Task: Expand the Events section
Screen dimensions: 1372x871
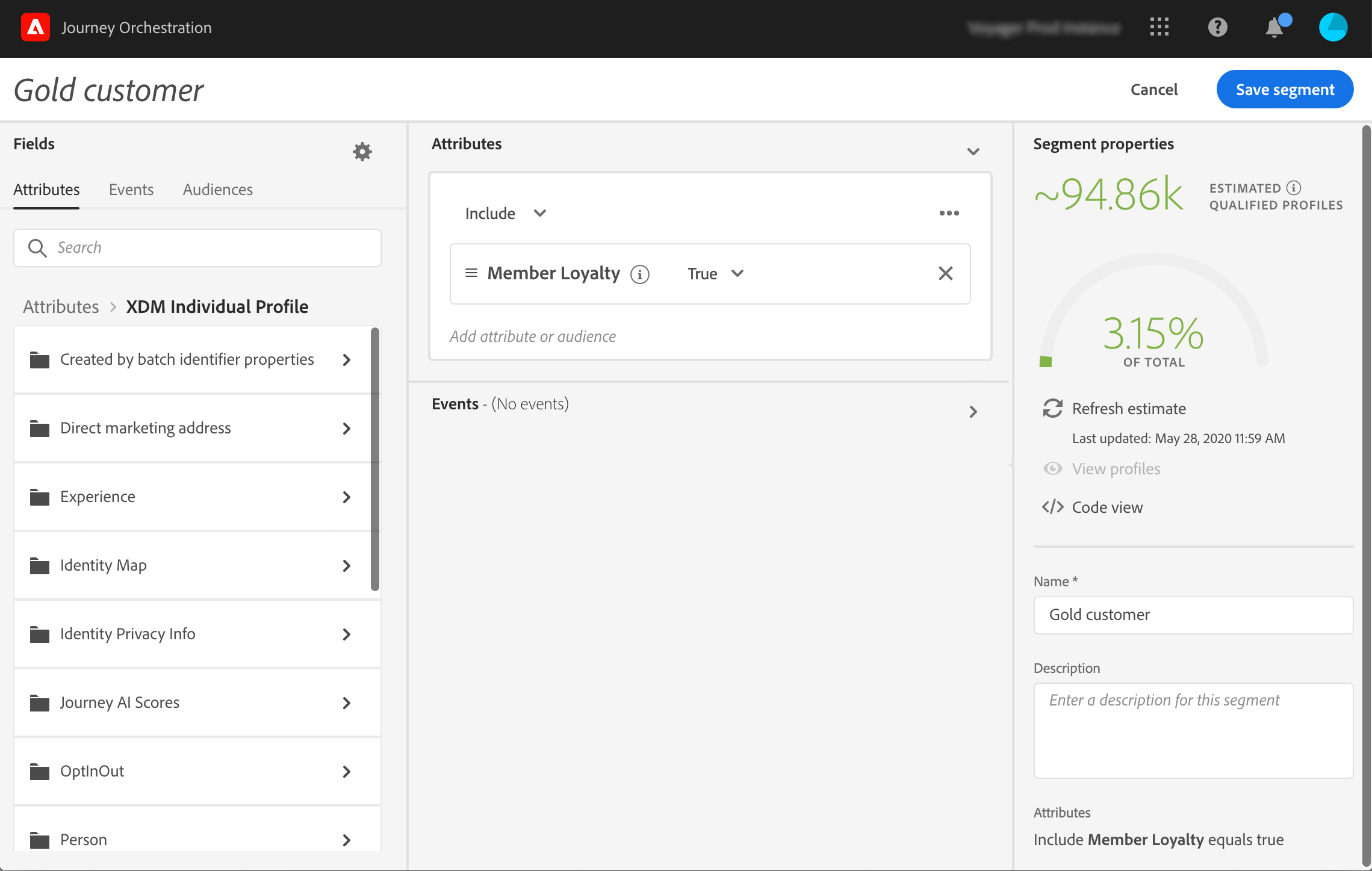Action: click(x=973, y=411)
